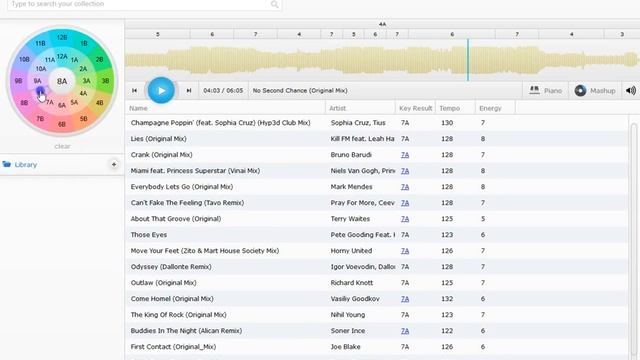Click the search magnifier icon
Viewport: 640px width, 360px height.
coord(275,4)
